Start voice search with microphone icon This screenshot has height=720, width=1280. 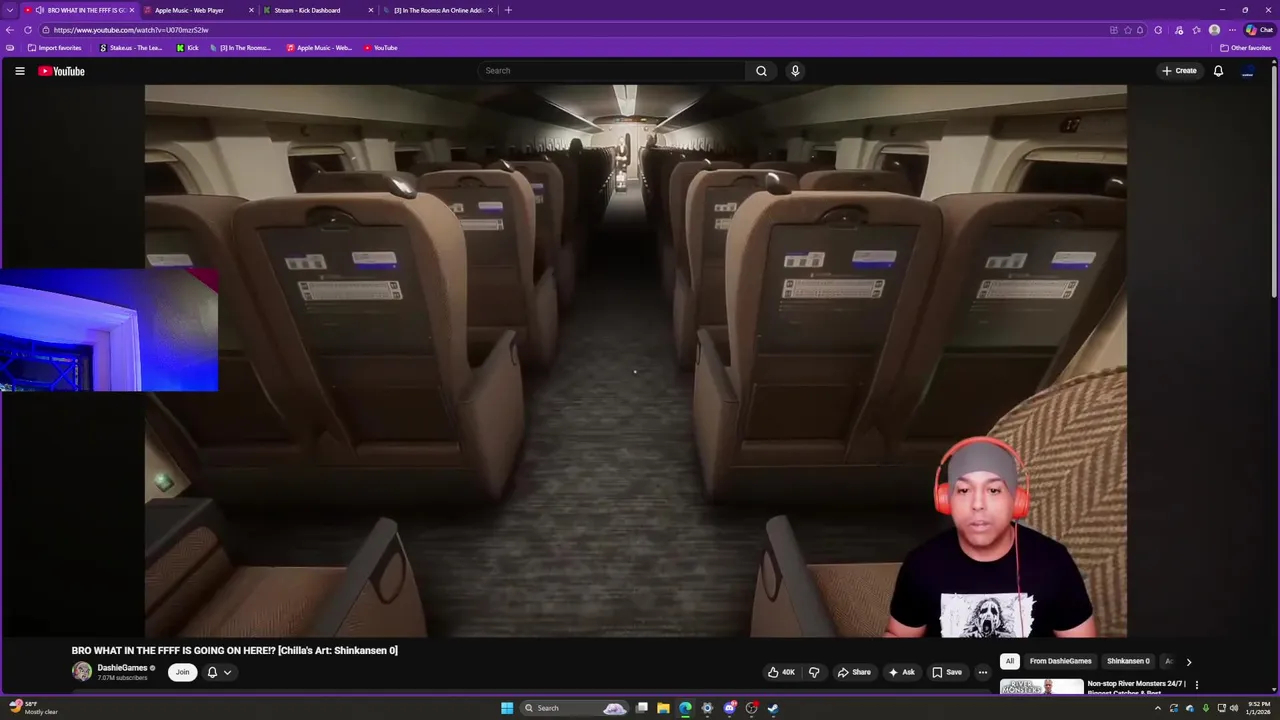[x=795, y=71]
